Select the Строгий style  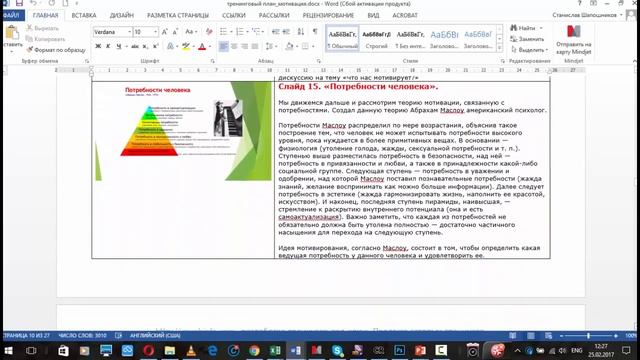[x=376, y=39]
